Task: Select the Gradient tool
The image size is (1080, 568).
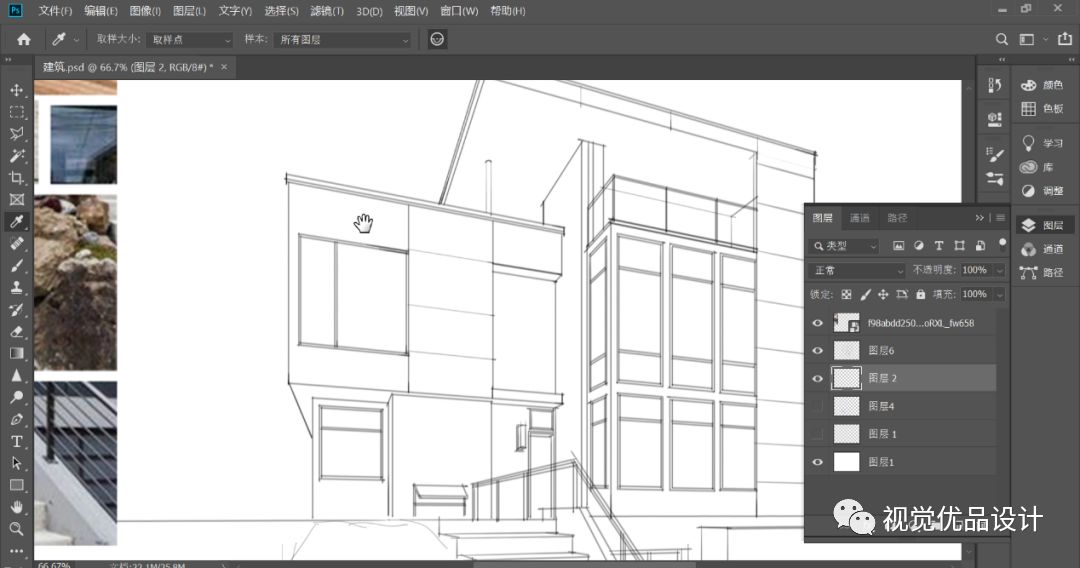Action: (x=17, y=353)
